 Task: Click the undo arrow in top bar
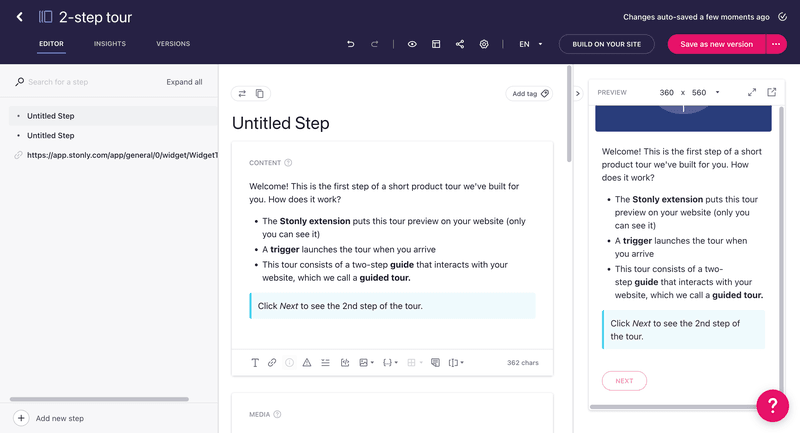(x=350, y=44)
